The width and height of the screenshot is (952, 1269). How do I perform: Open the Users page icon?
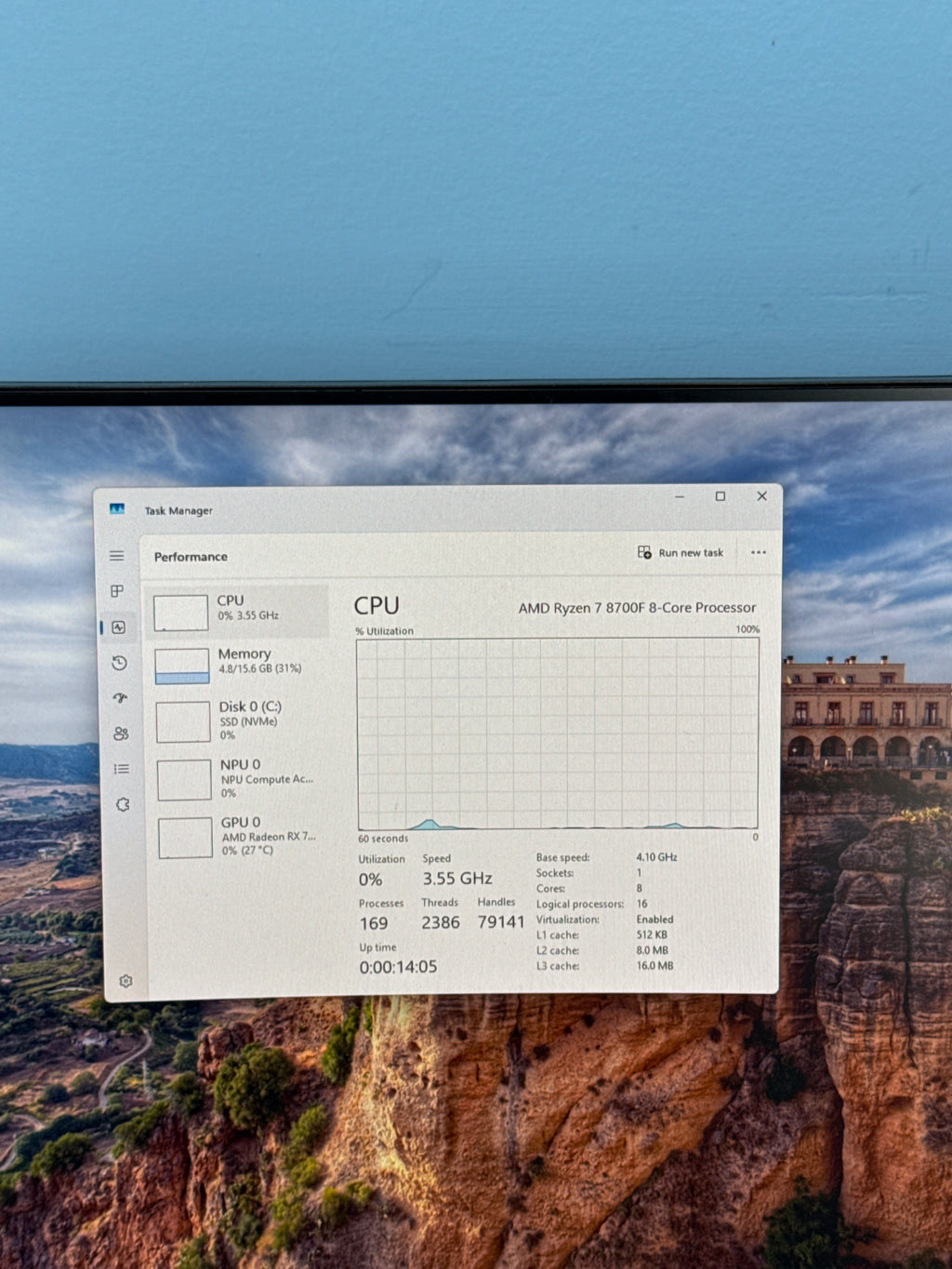[x=121, y=734]
